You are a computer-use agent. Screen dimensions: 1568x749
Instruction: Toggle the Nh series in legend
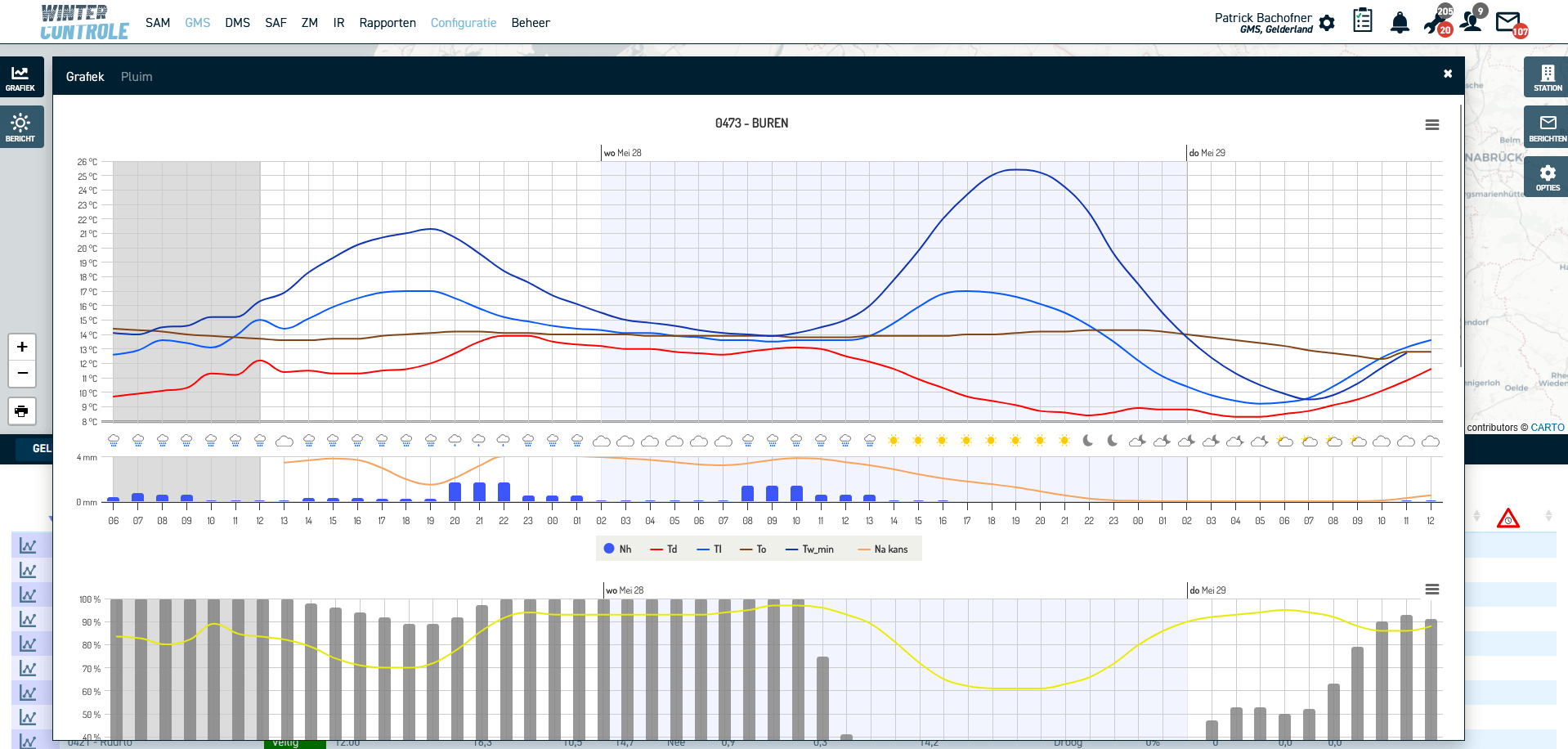tap(618, 549)
